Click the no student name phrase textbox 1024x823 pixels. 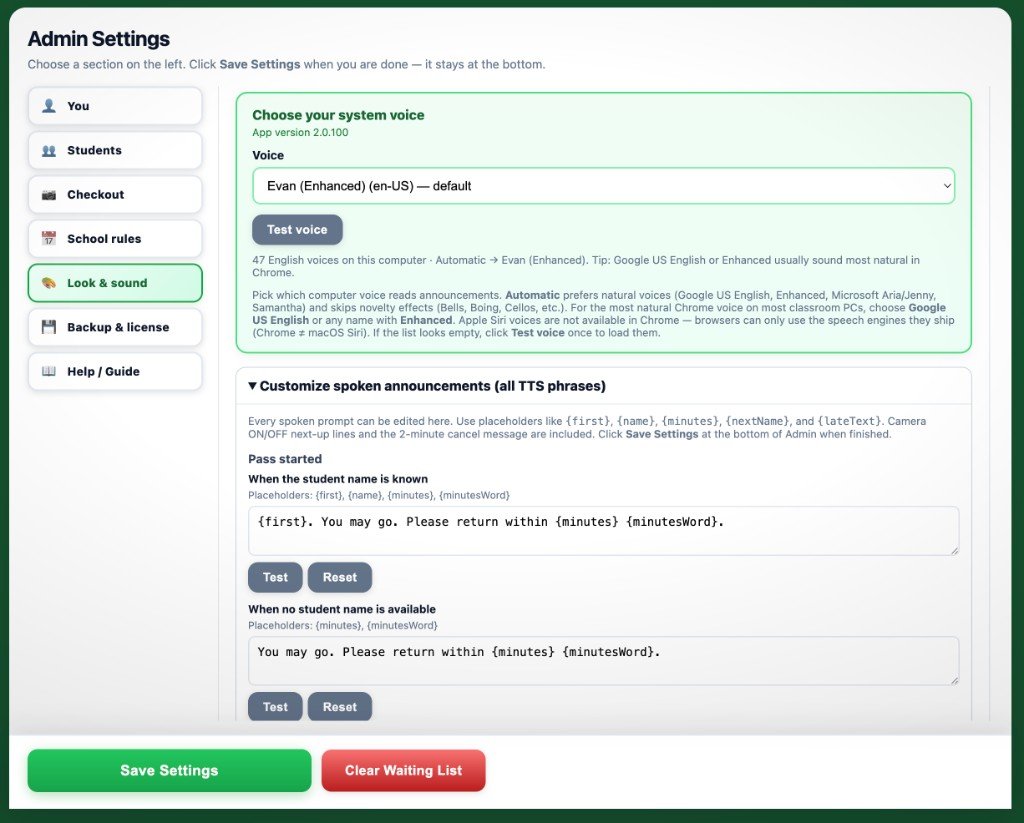tap(603, 661)
